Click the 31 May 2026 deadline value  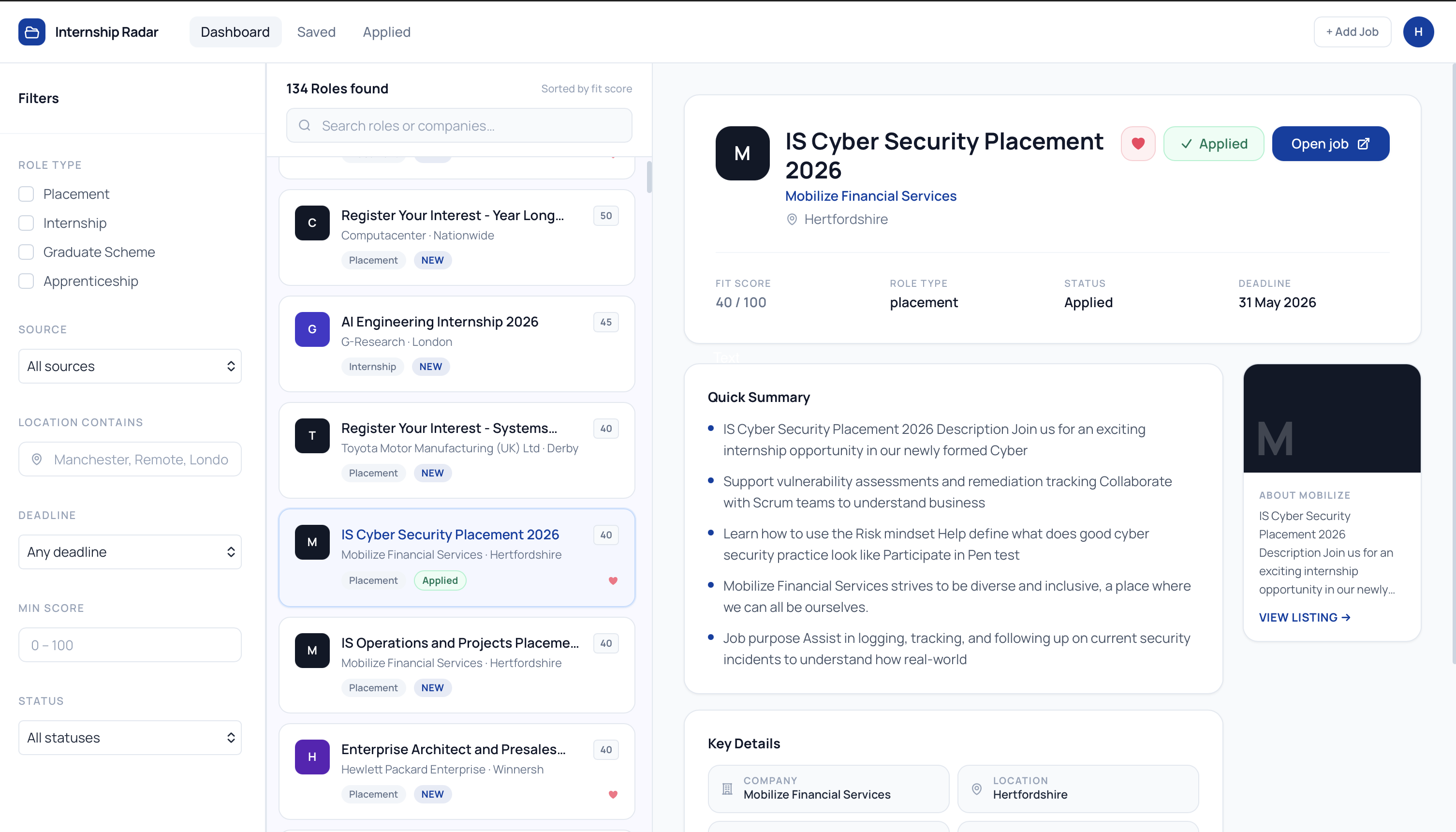(1277, 303)
